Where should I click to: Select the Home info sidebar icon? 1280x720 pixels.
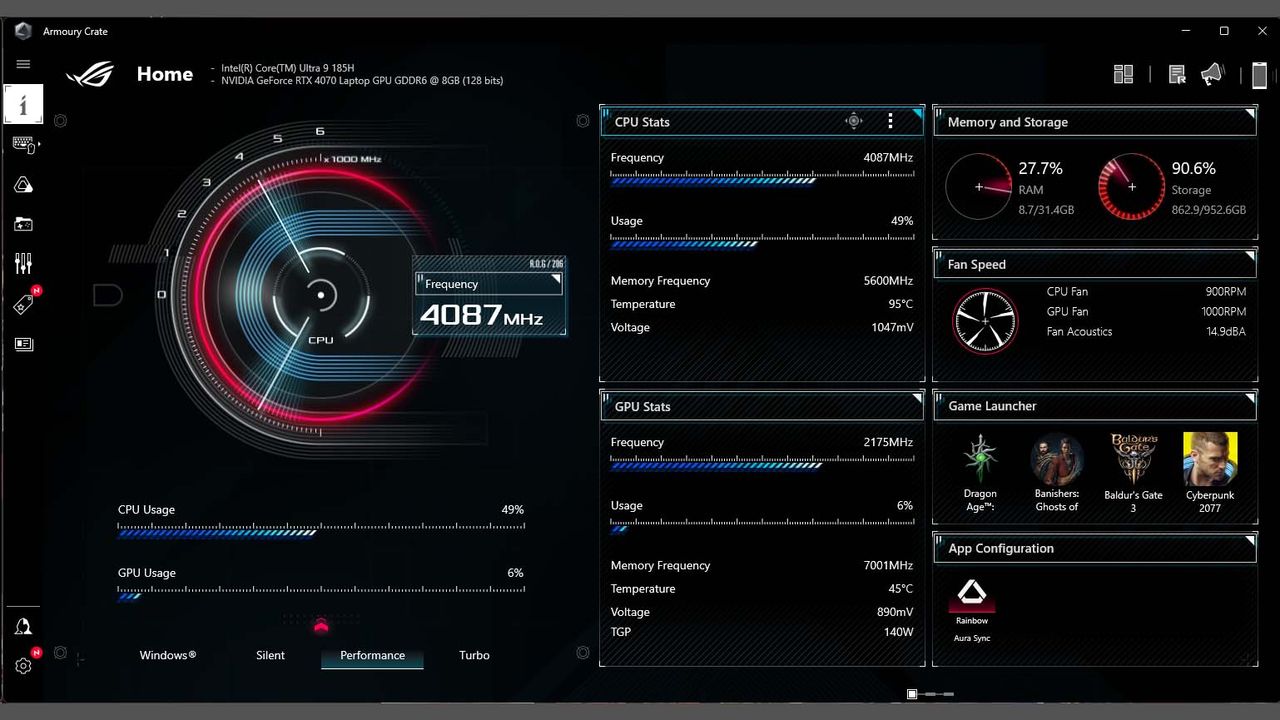pyautogui.click(x=23, y=104)
